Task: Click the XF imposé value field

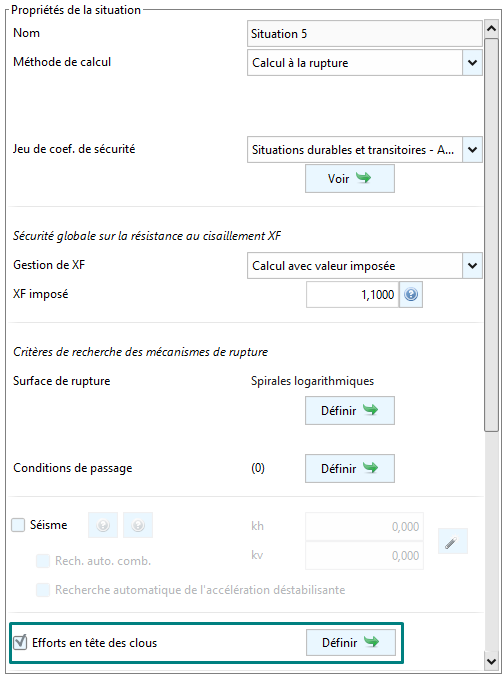Action: [352, 294]
